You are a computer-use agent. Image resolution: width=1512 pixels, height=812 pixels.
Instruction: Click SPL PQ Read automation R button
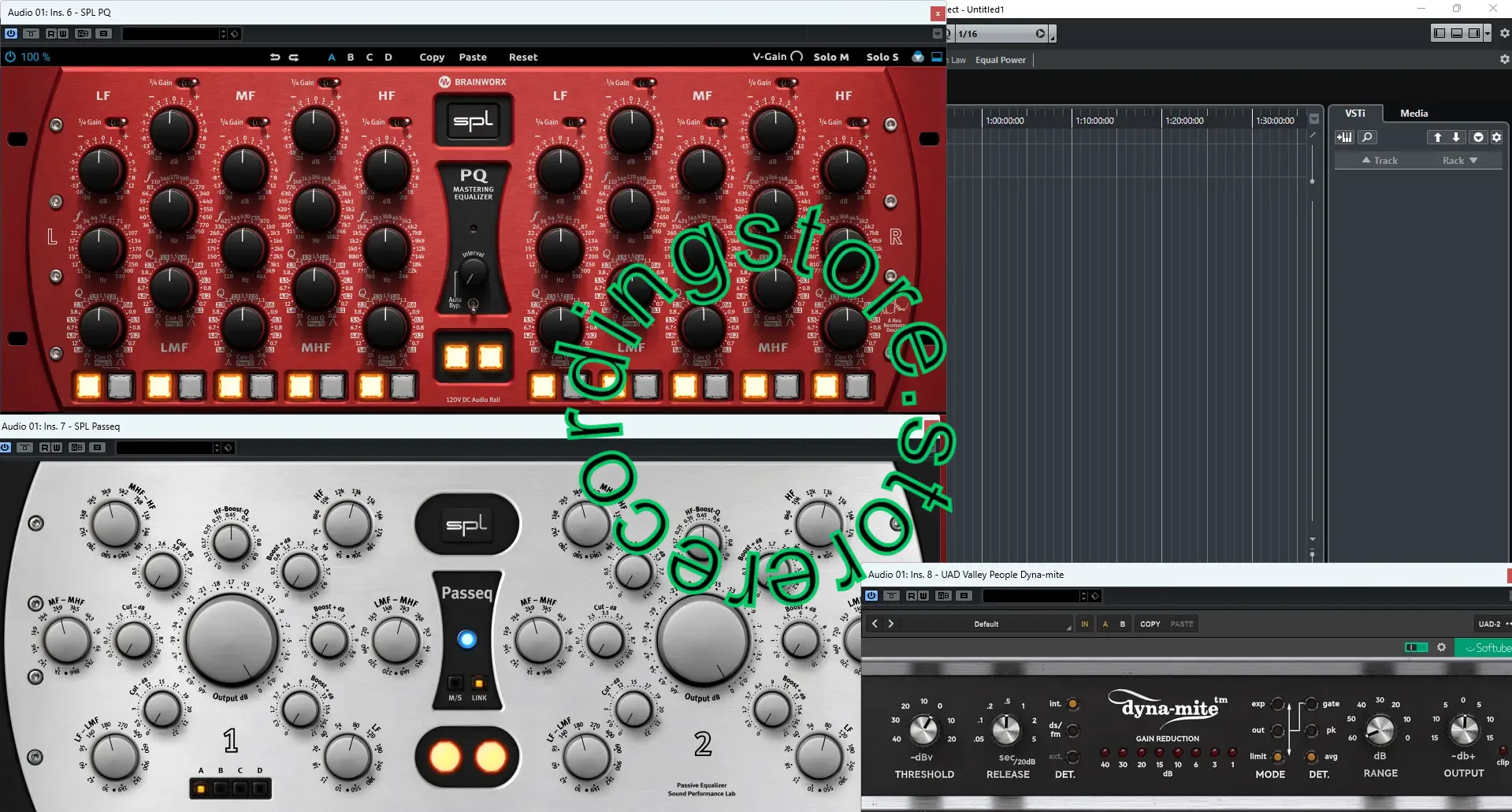[x=51, y=34]
